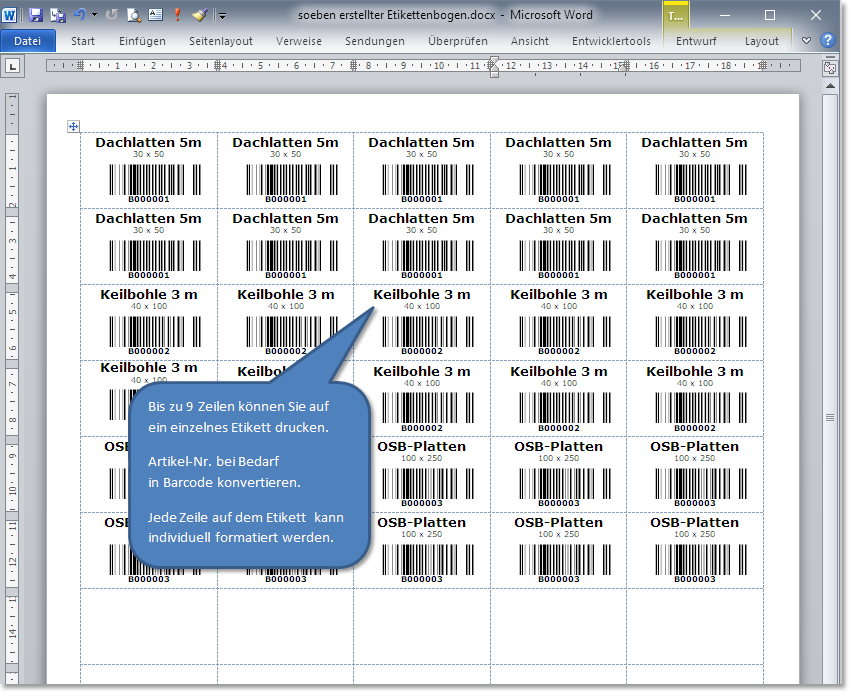
Task: Minimize the Word window
Action: click(725, 15)
